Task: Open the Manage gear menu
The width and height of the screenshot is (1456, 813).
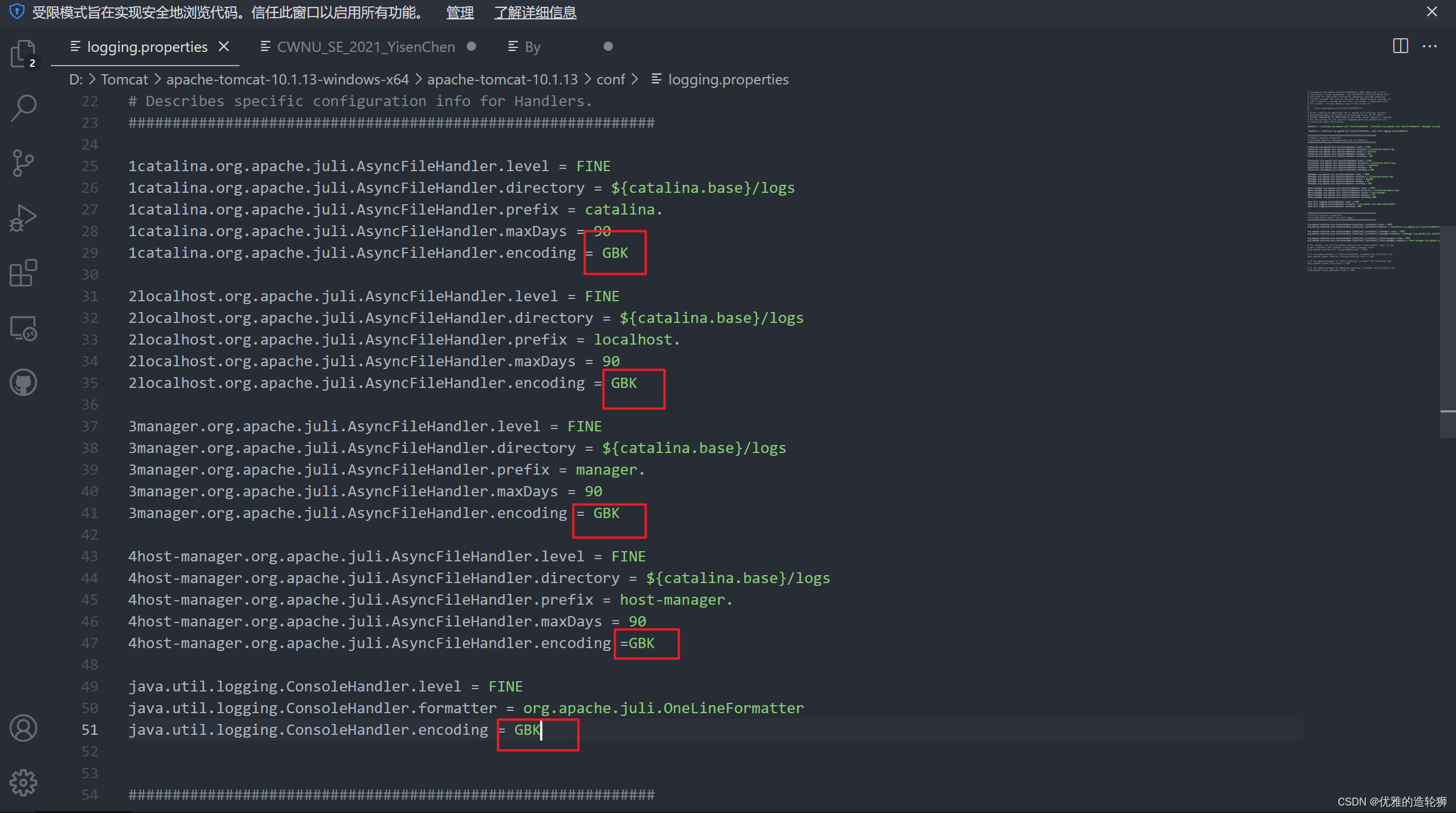Action: [x=23, y=782]
